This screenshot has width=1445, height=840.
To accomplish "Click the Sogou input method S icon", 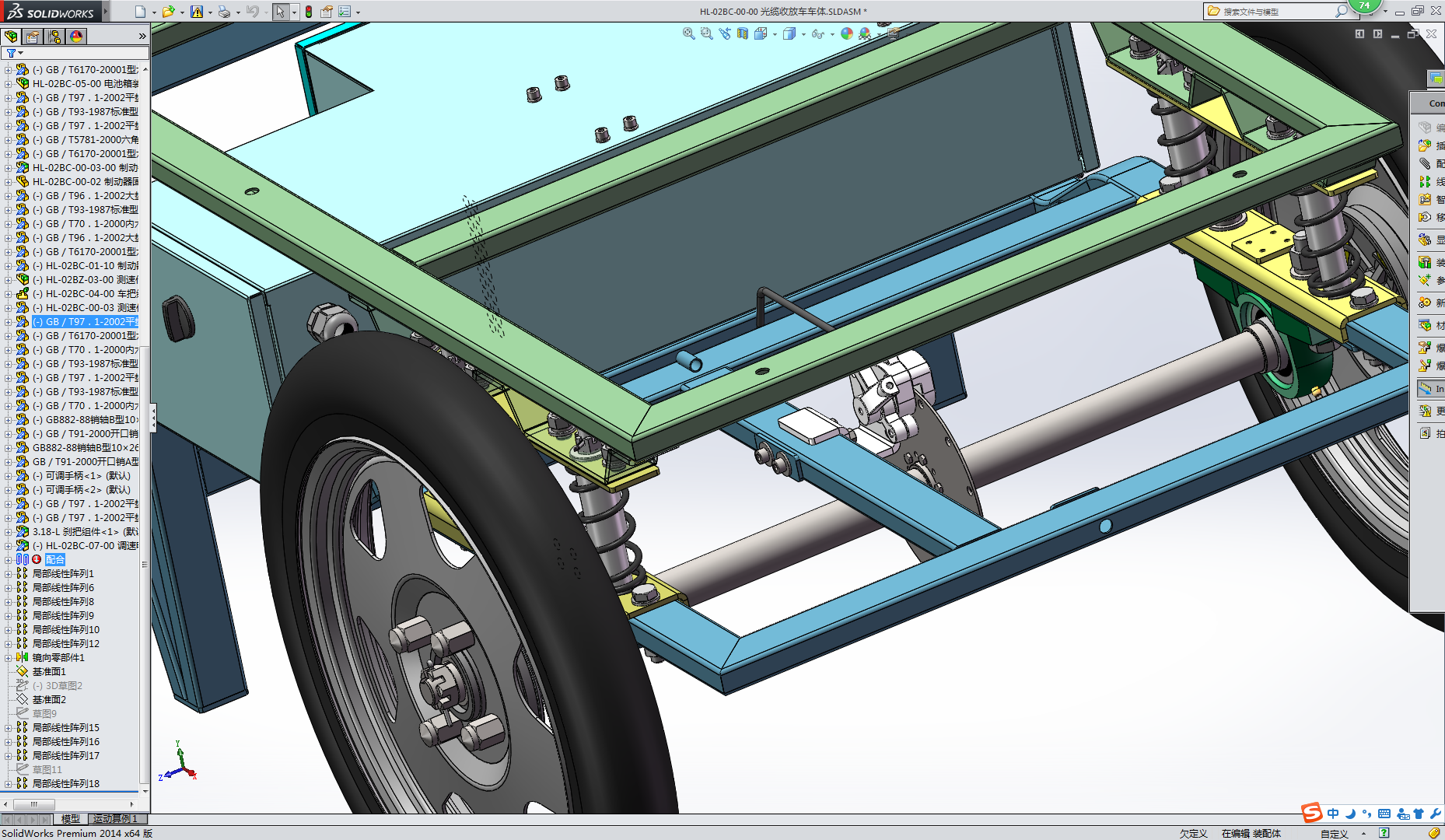I will tap(1313, 814).
